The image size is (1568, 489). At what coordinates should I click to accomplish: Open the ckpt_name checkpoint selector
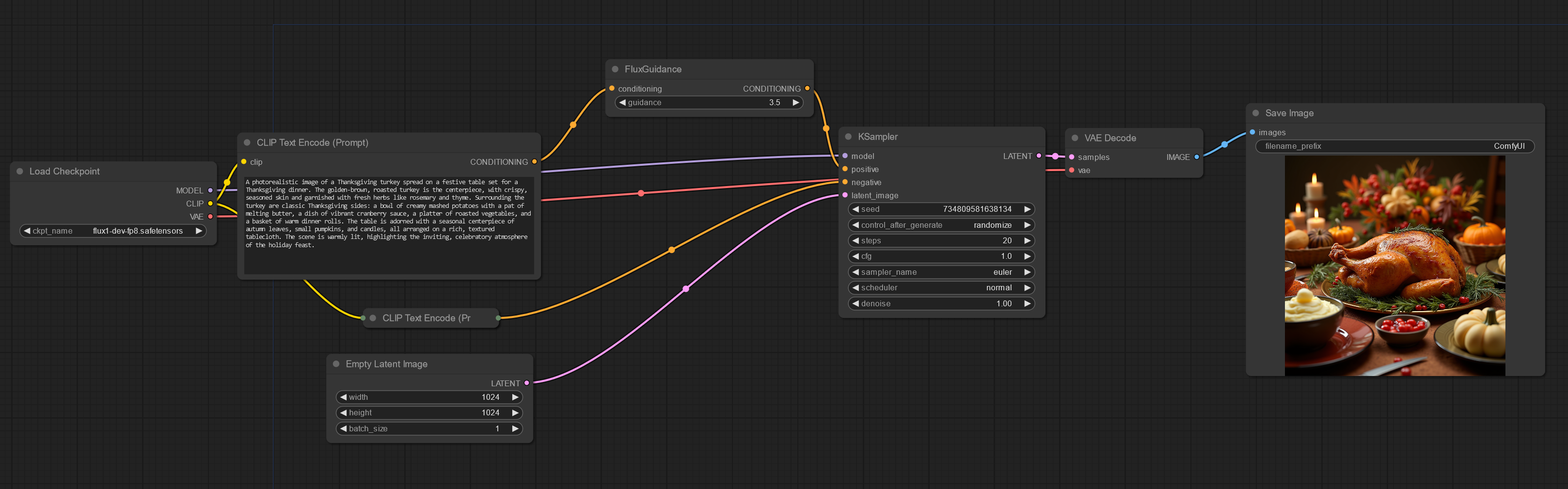pyautogui.click(x=113, y=231)
